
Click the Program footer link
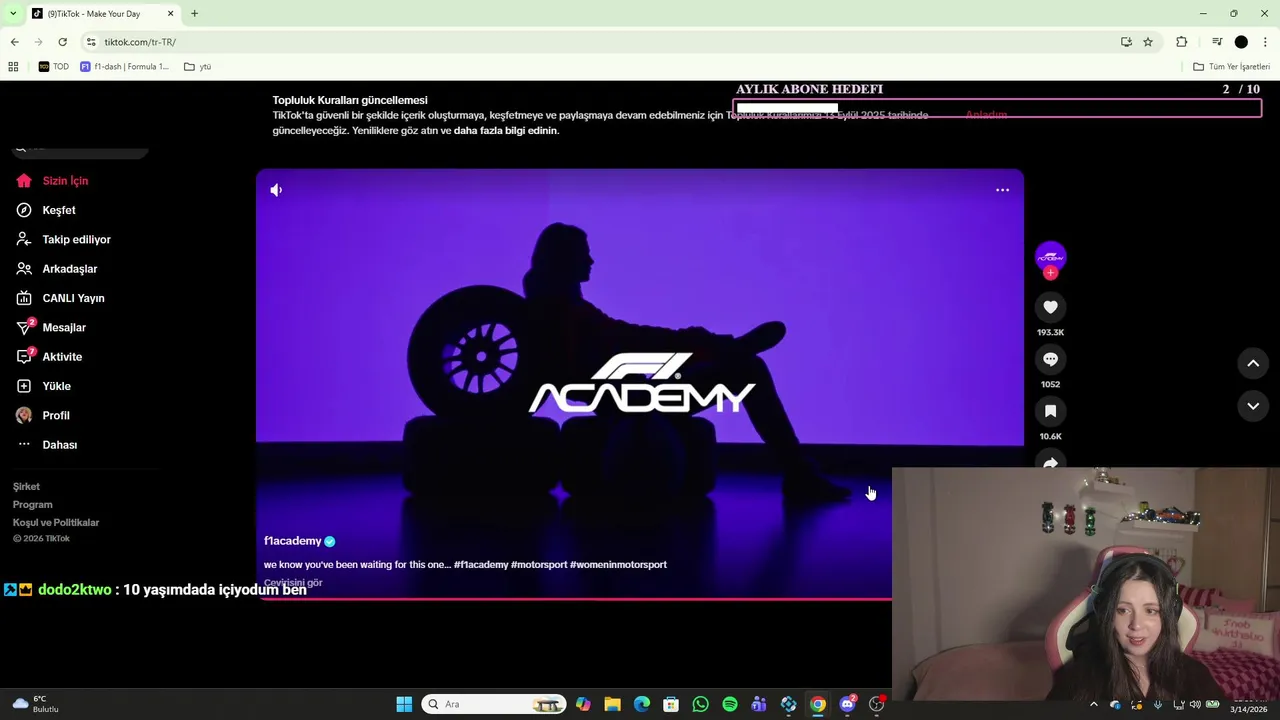[x=32, y=505]
